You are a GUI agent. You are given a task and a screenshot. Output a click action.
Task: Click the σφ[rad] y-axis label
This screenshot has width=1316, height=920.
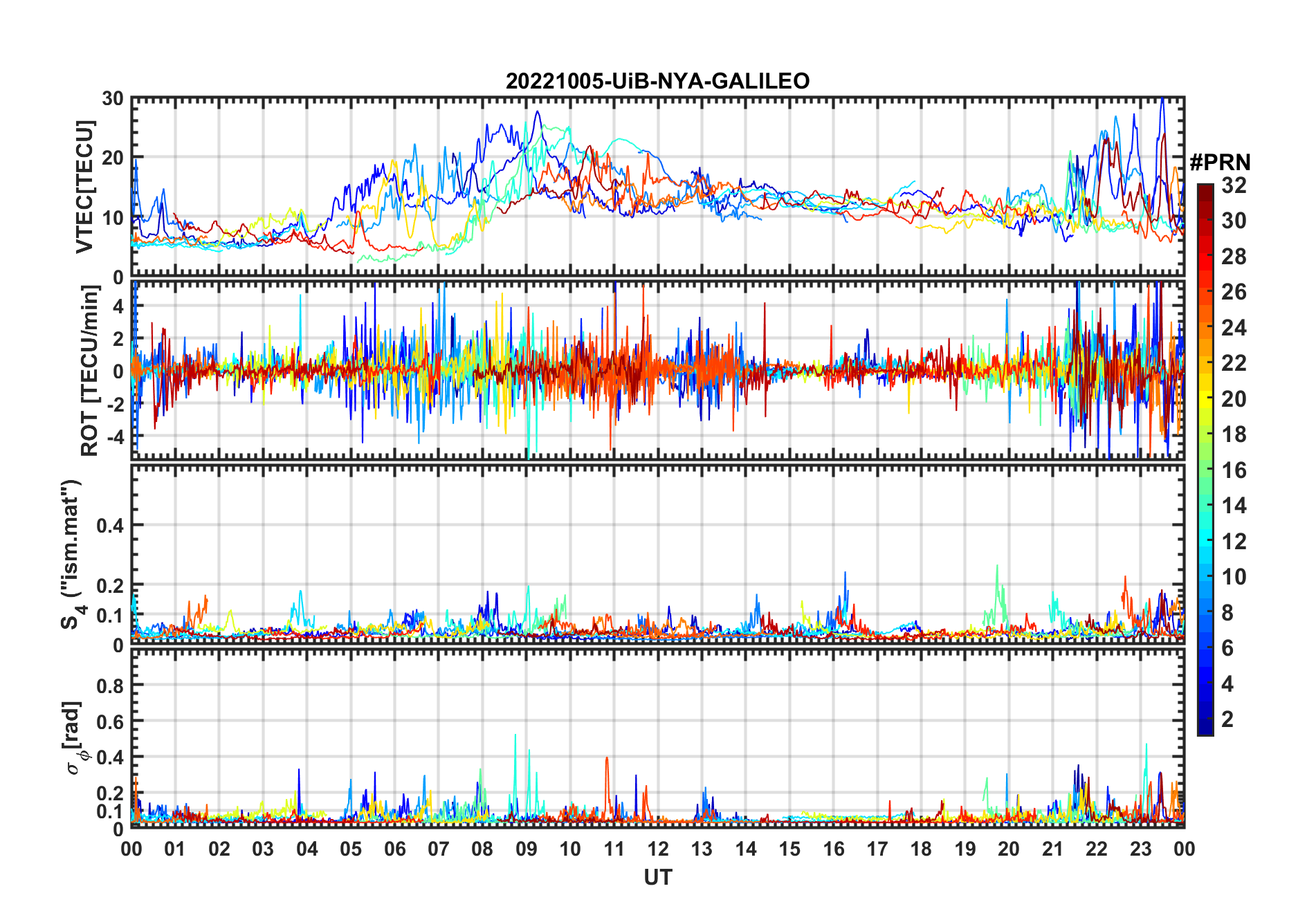click(x=75, y=737)
